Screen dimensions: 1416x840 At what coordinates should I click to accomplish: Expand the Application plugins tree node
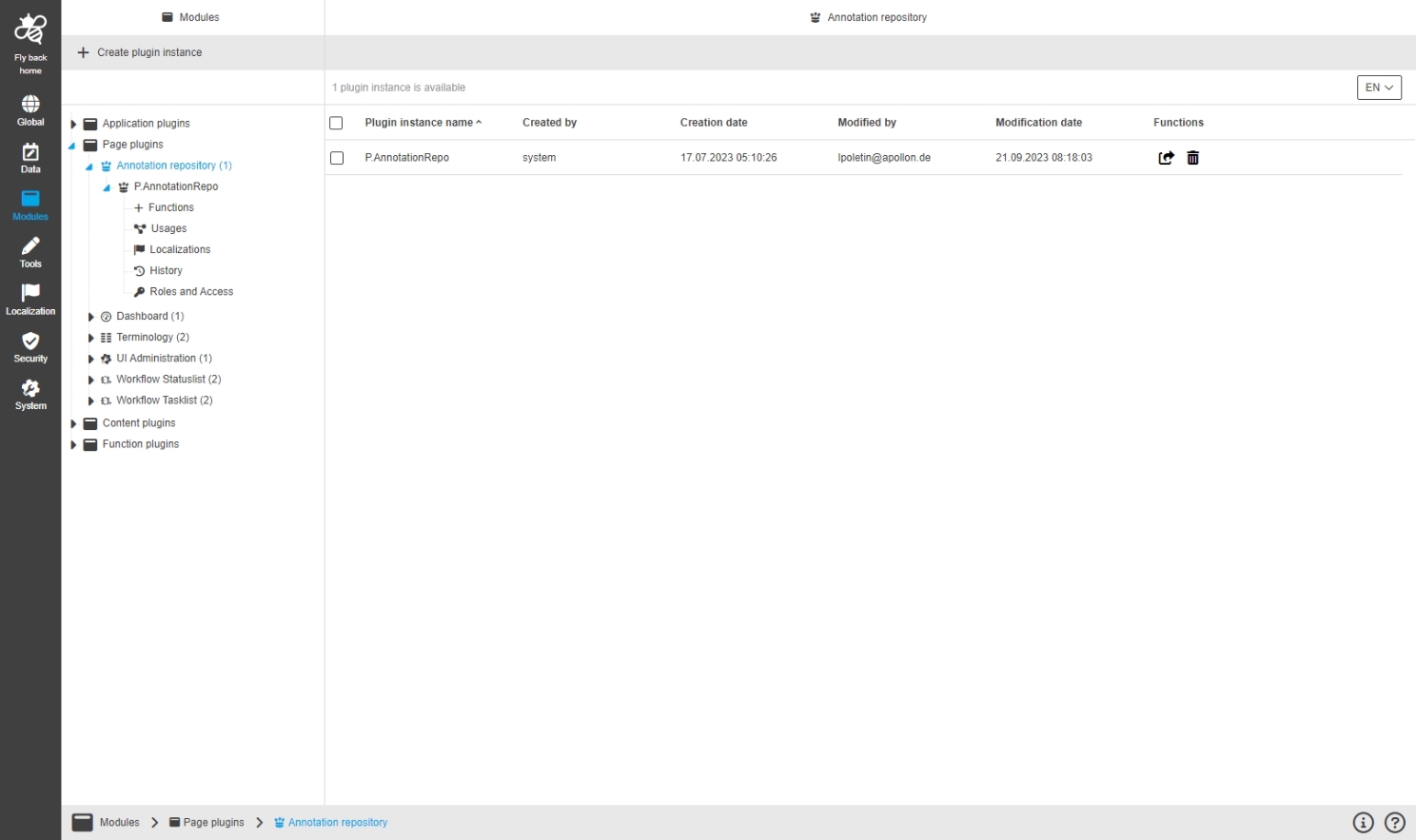coord(73,124)
